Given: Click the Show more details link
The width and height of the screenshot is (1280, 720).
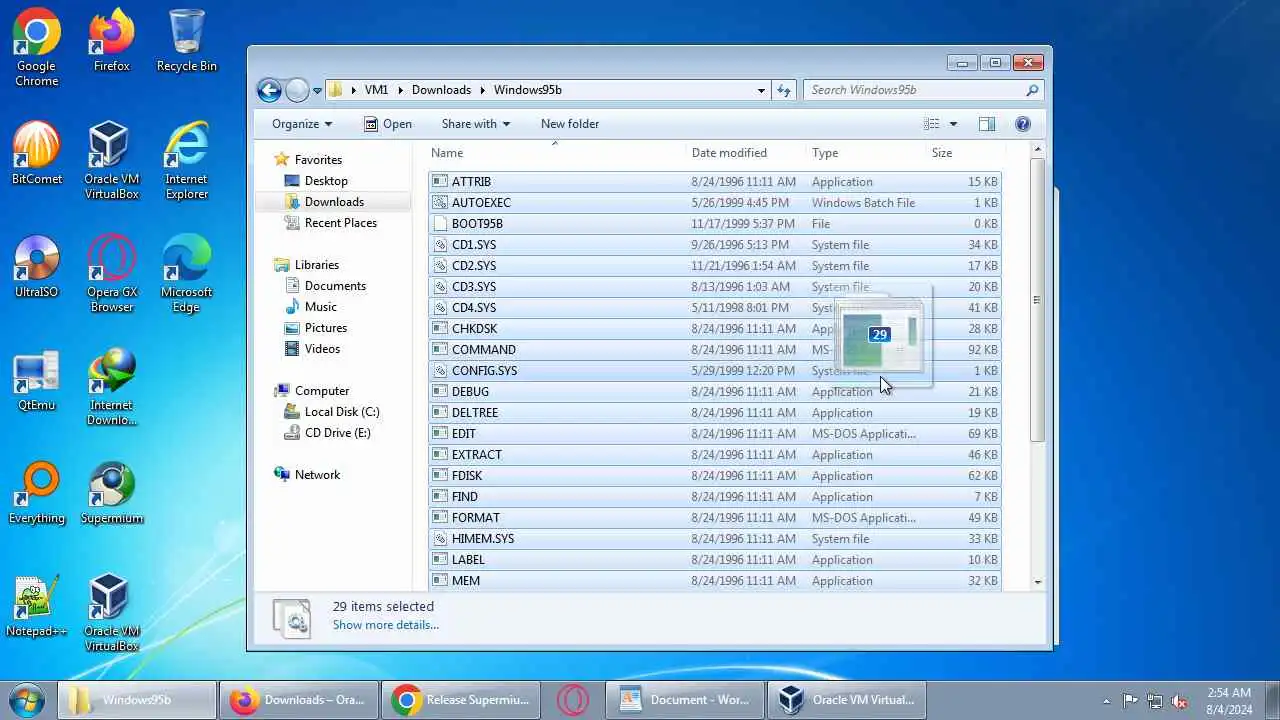Looking at the screenshot, I should tap(386, 625).
